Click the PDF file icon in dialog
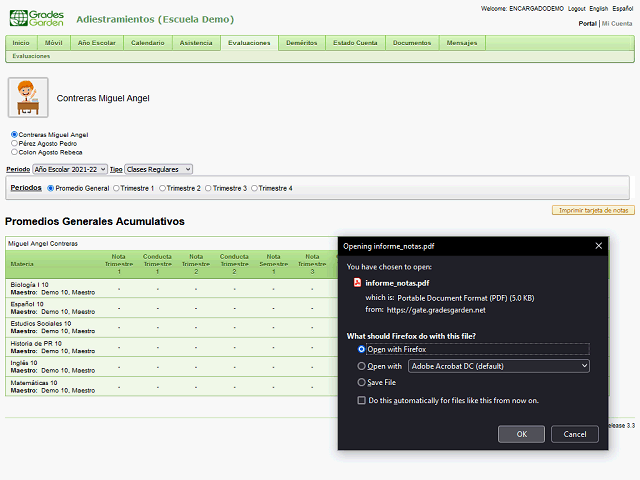Image resolution: width=640 pixels, height=480 pixels. pyautogui.click(x=357, y=283)
